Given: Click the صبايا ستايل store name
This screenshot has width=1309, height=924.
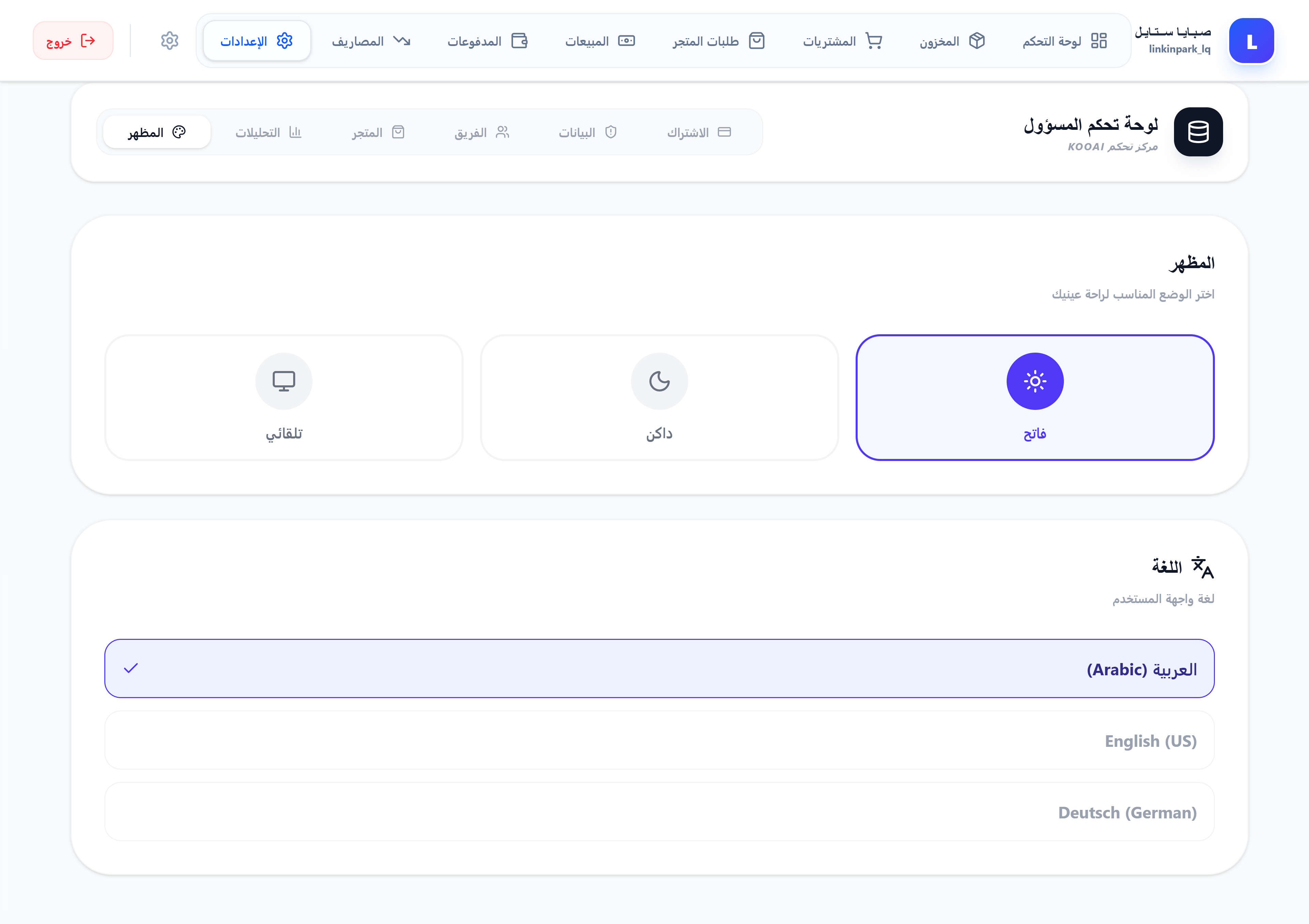Looking at the screenshot, I should pyautogui.click(x=1173, y=32).
